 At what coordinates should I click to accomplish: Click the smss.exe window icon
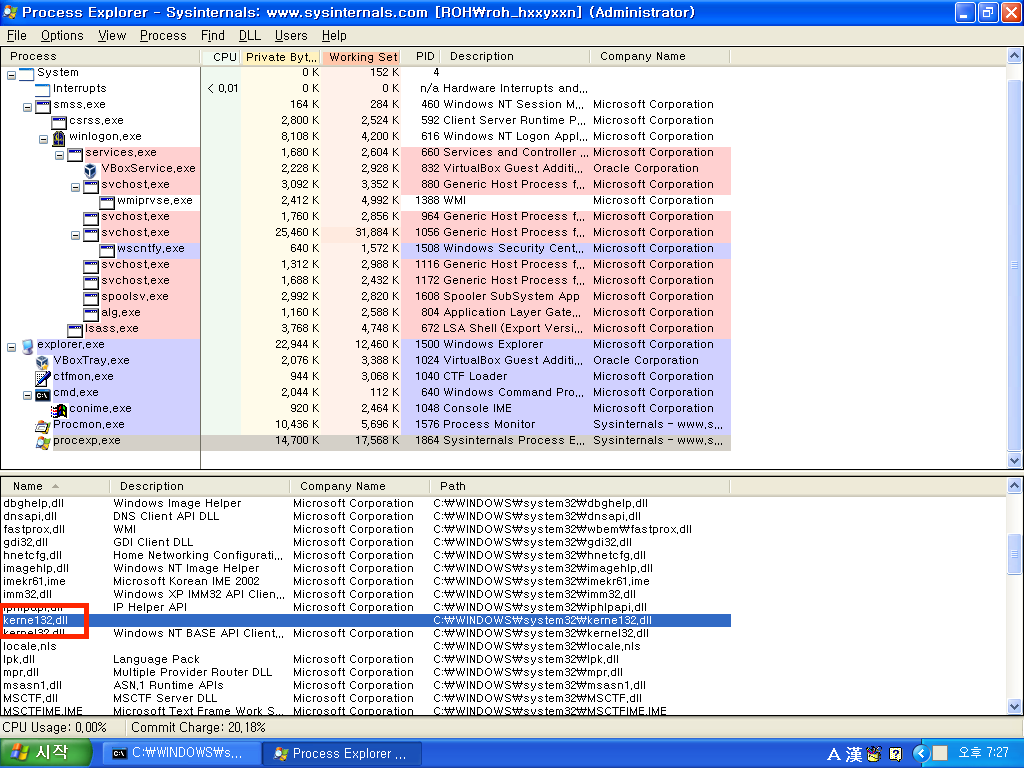[42, 105]
